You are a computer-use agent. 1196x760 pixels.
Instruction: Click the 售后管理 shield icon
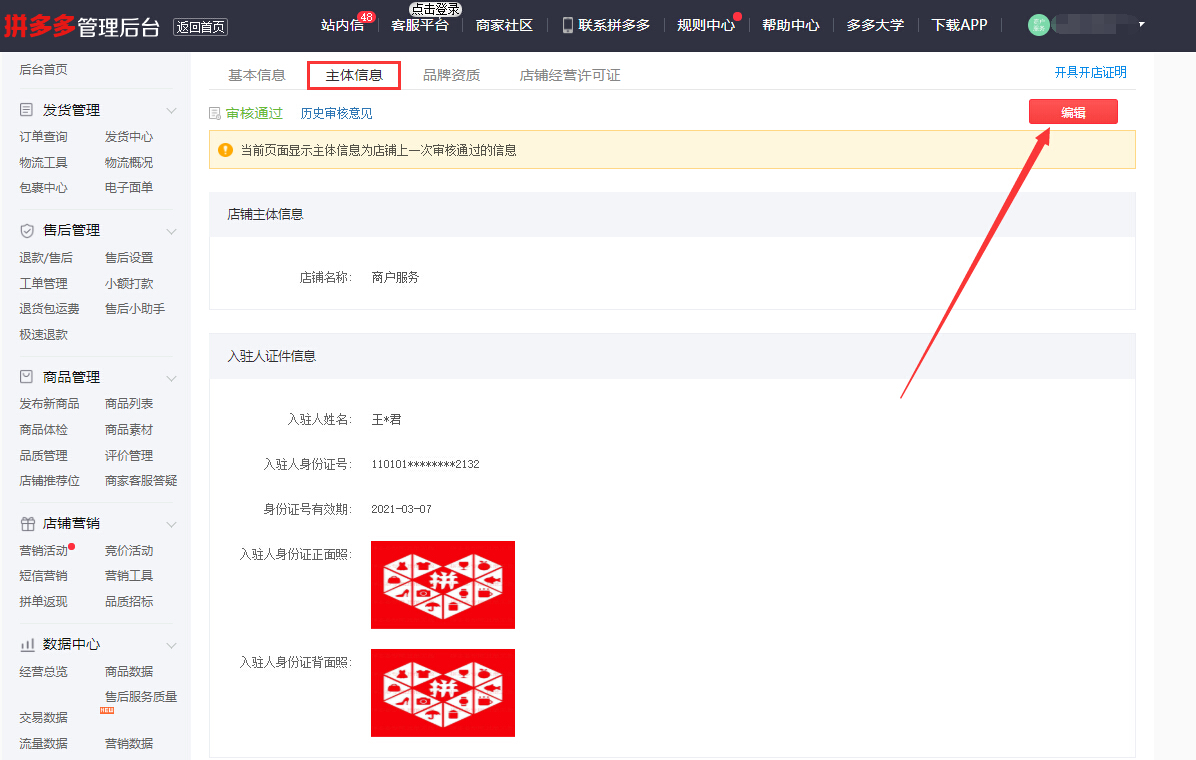pyautogui.click(x=27, y=230)
